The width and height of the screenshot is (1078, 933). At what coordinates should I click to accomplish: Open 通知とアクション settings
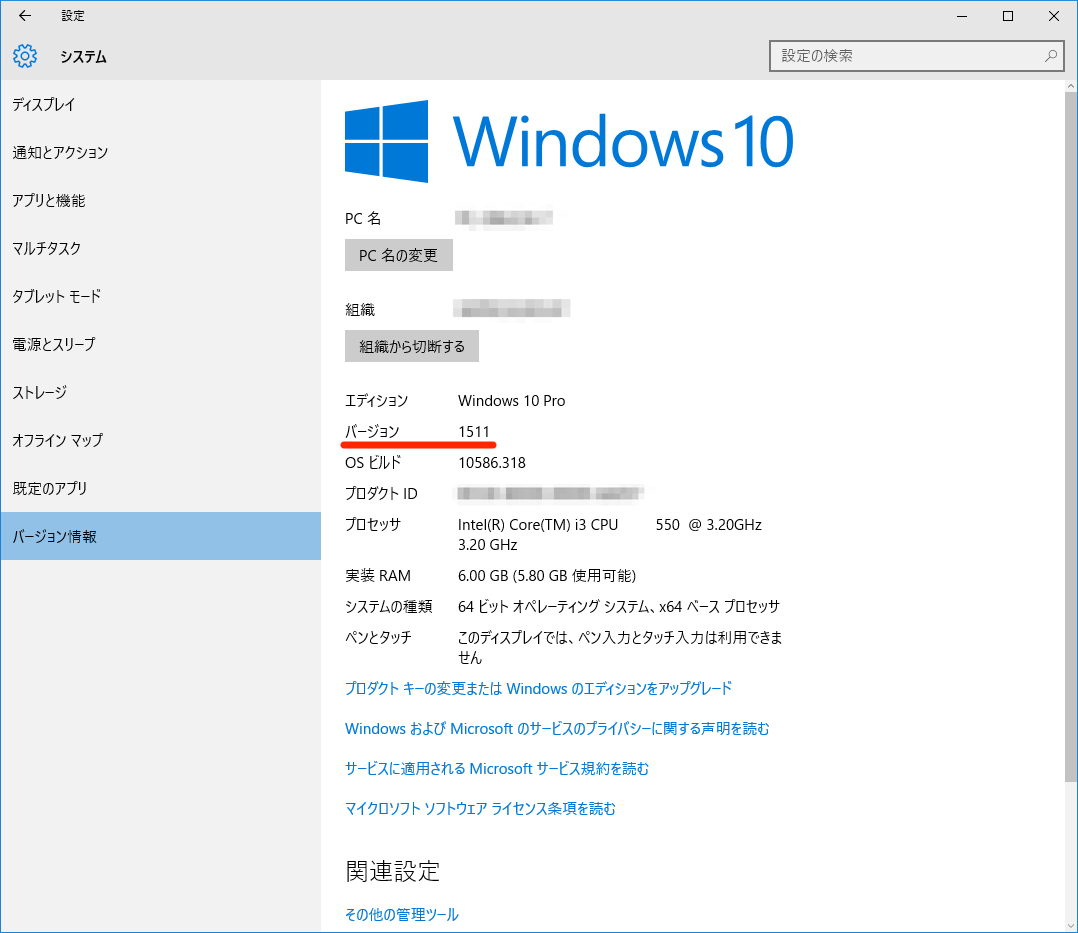(161, 153)
